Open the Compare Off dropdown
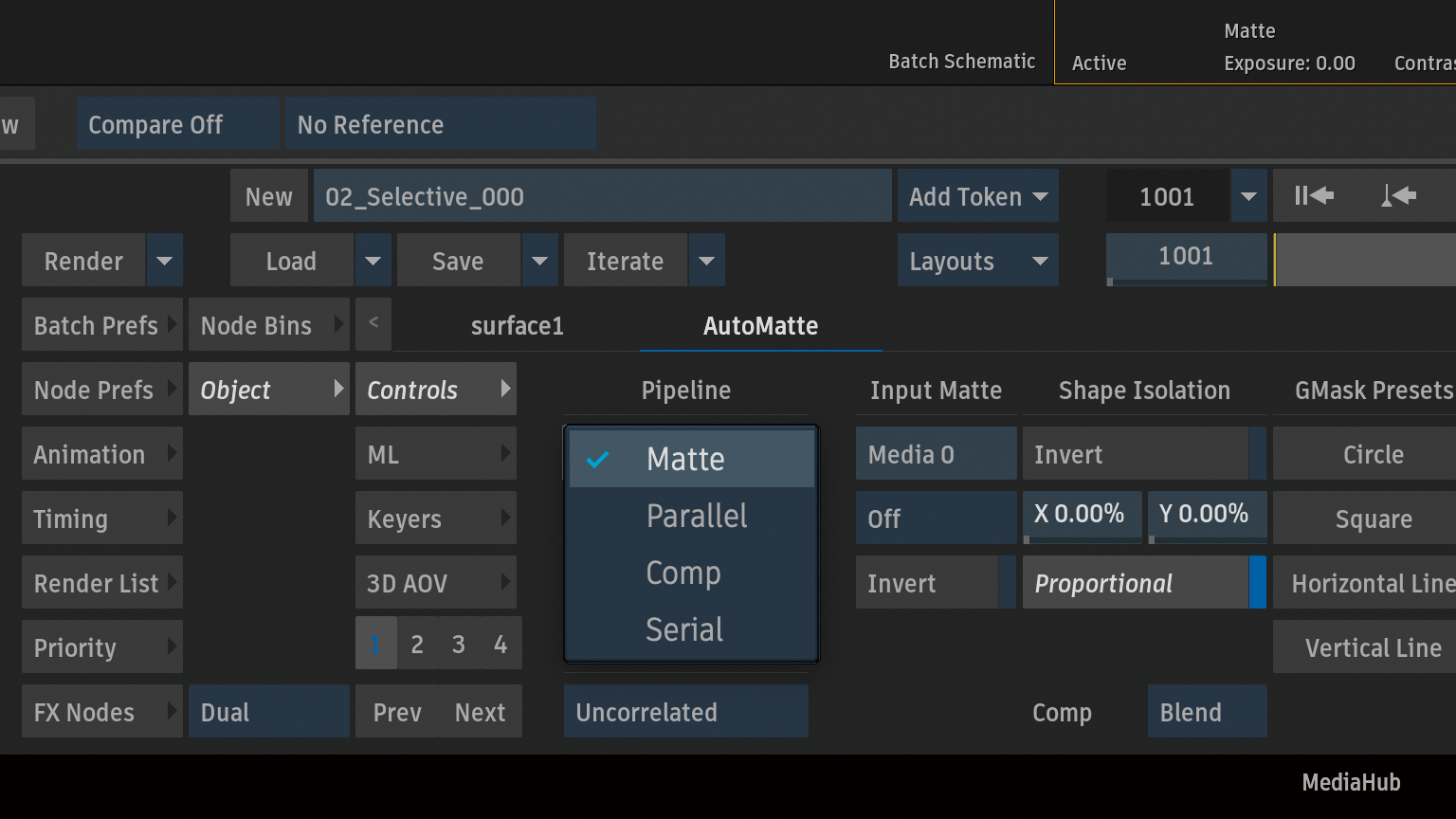 [x=177, y=124]
